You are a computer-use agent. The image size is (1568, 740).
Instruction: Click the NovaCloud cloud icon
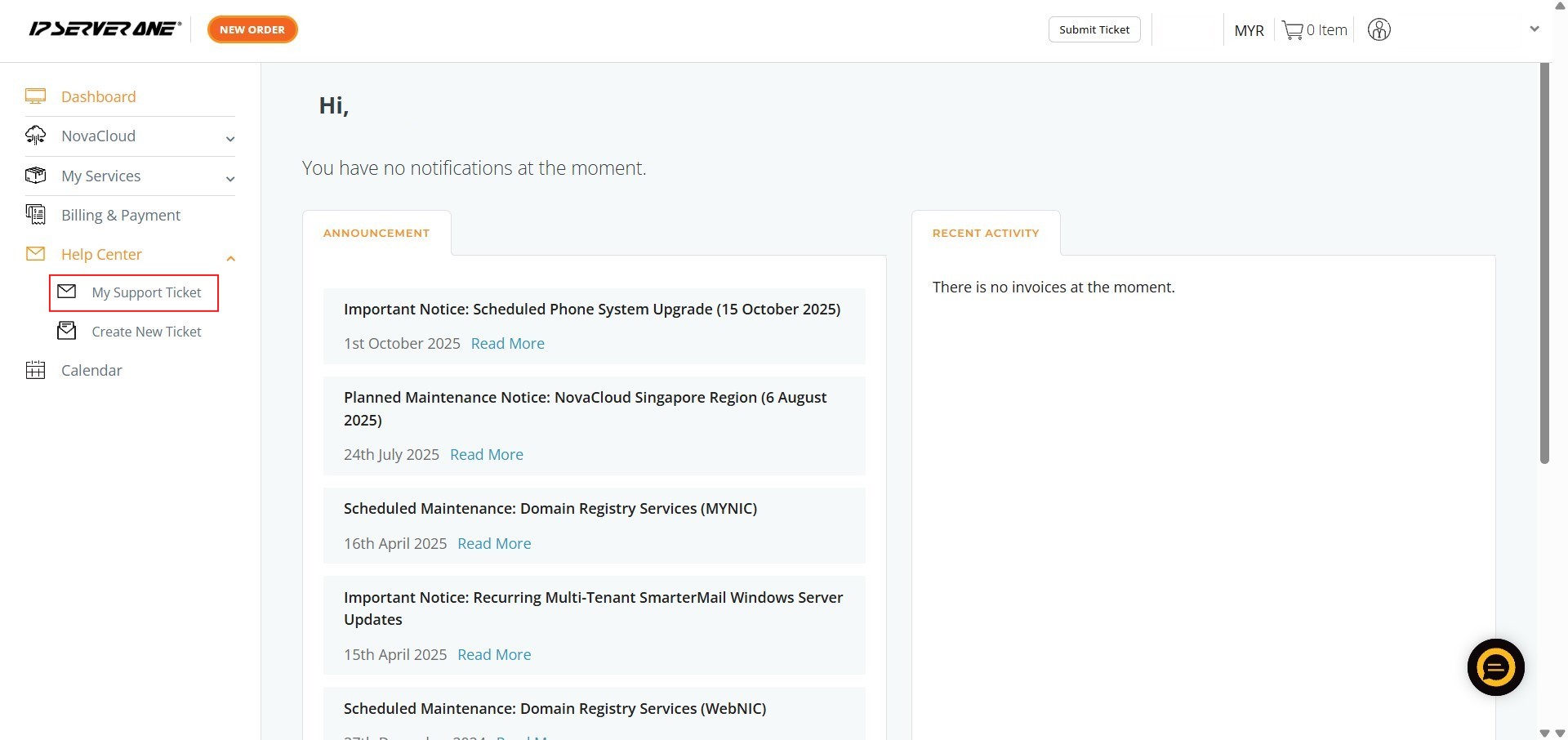point(35,136)
